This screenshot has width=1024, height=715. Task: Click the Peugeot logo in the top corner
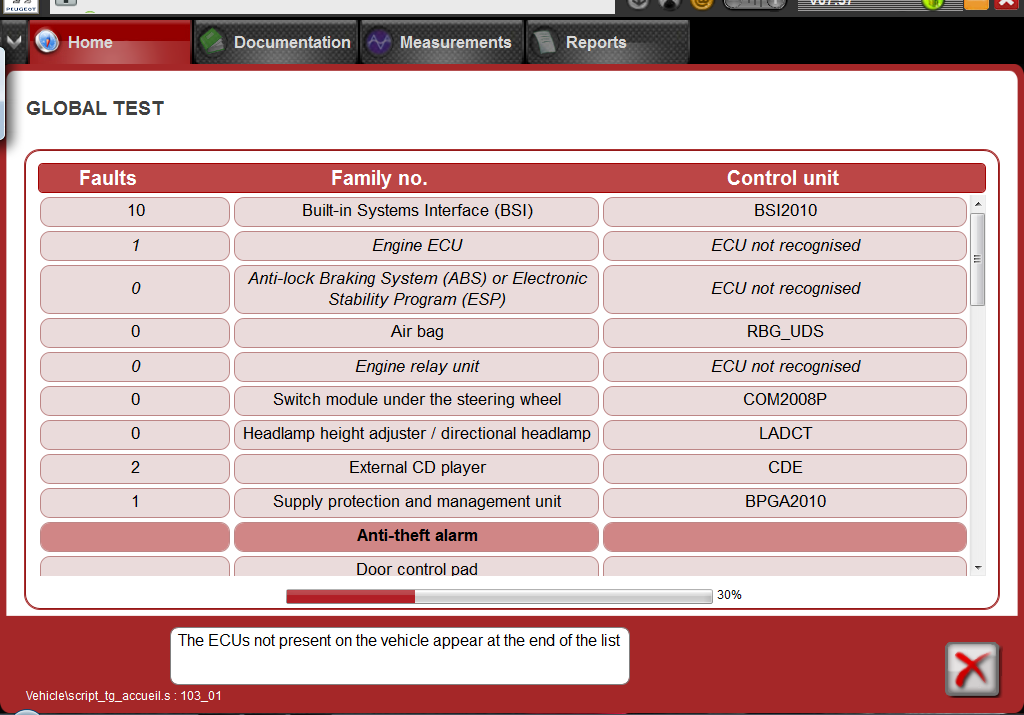(21, 7)
